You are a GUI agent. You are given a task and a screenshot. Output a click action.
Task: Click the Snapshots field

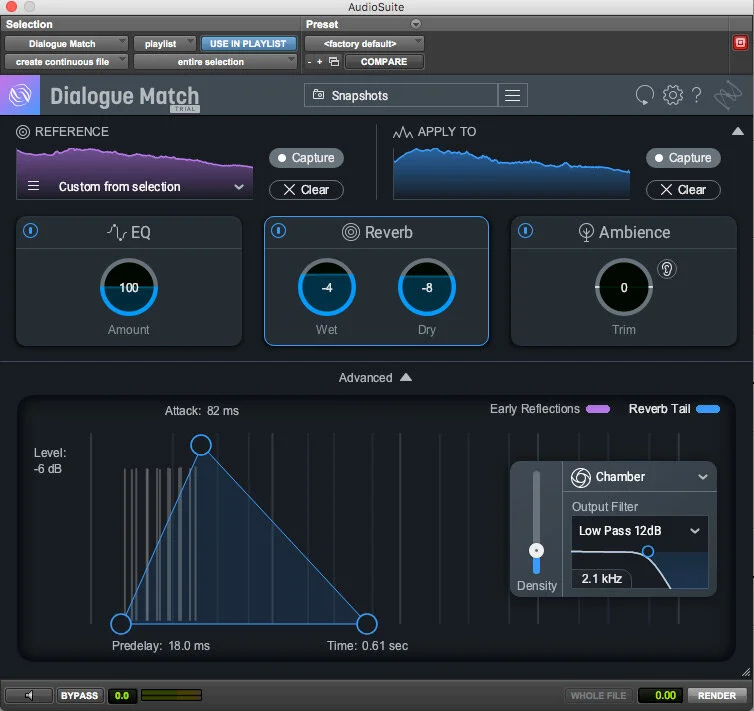click(401, 95)
